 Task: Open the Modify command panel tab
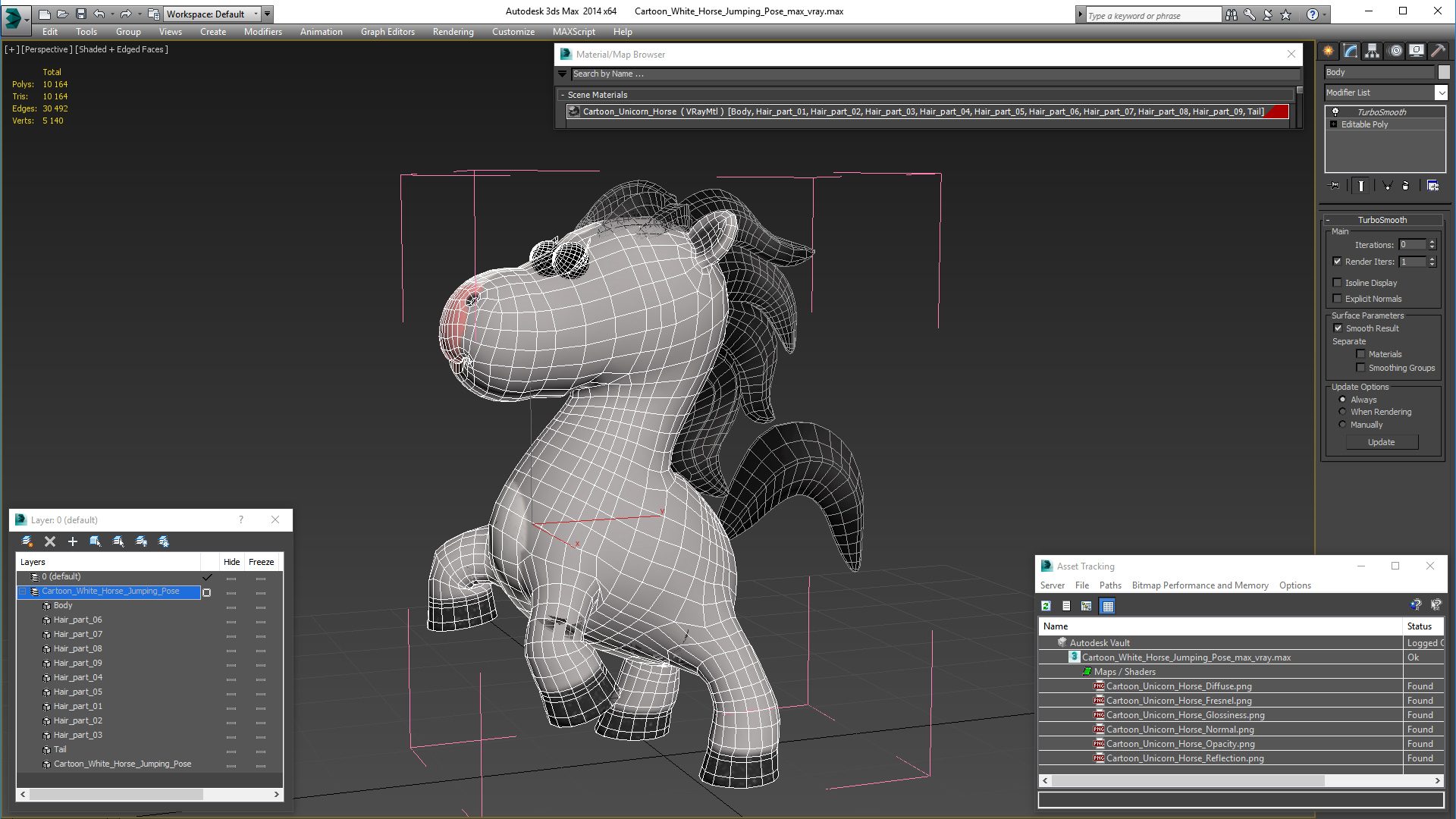1351,51
